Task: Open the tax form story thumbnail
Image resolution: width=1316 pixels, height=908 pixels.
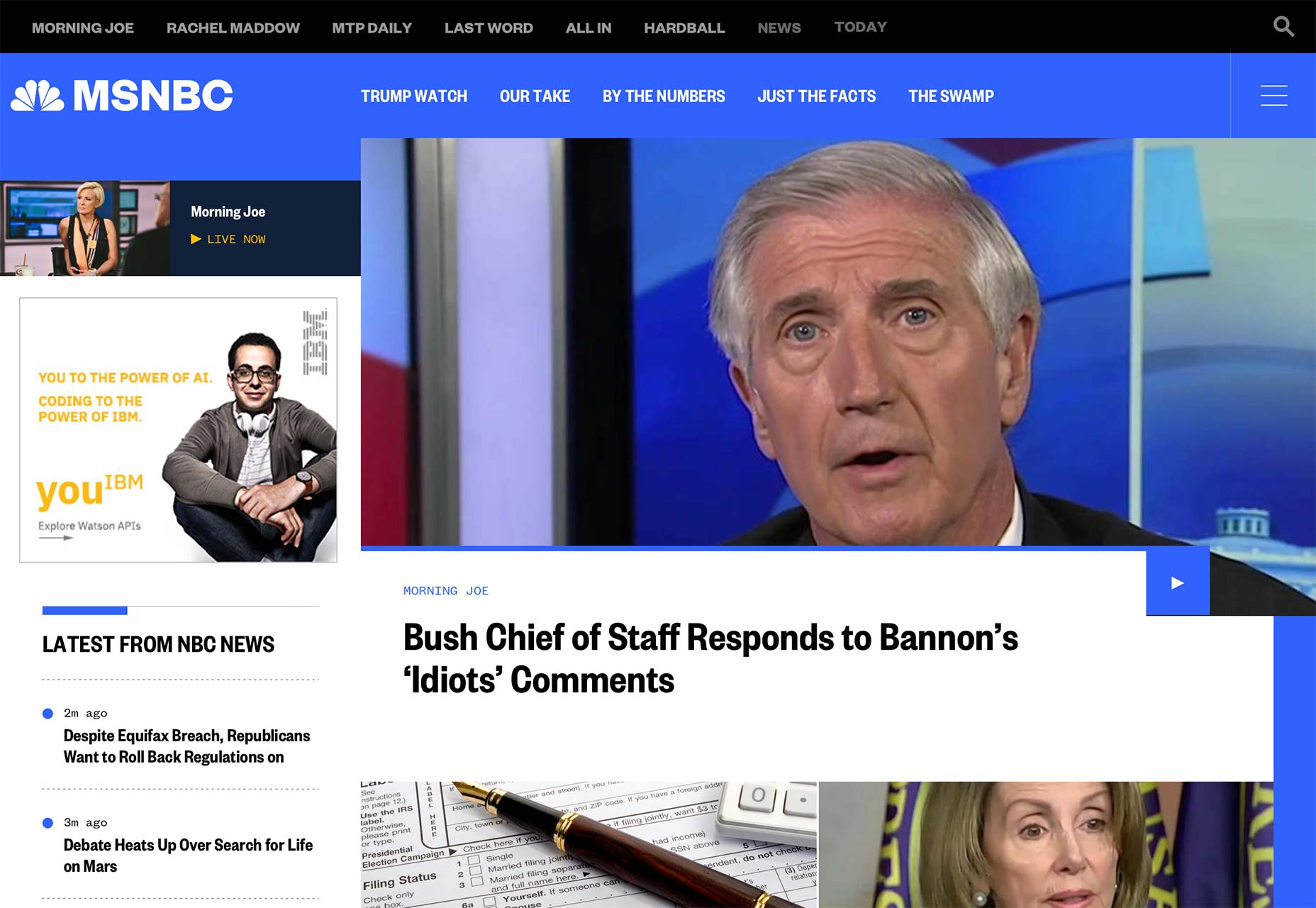Action: coord(589,845)
